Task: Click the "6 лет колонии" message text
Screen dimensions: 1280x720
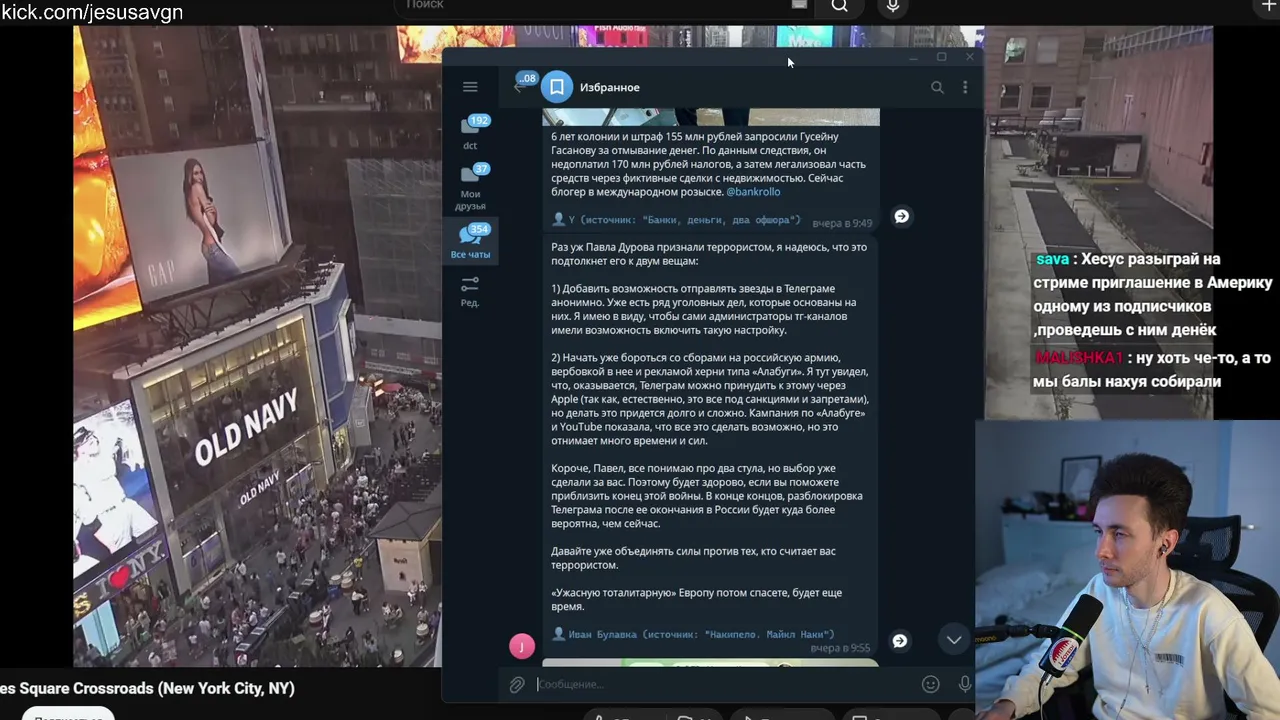Action: pyautogui.click(x=708, y=164)
